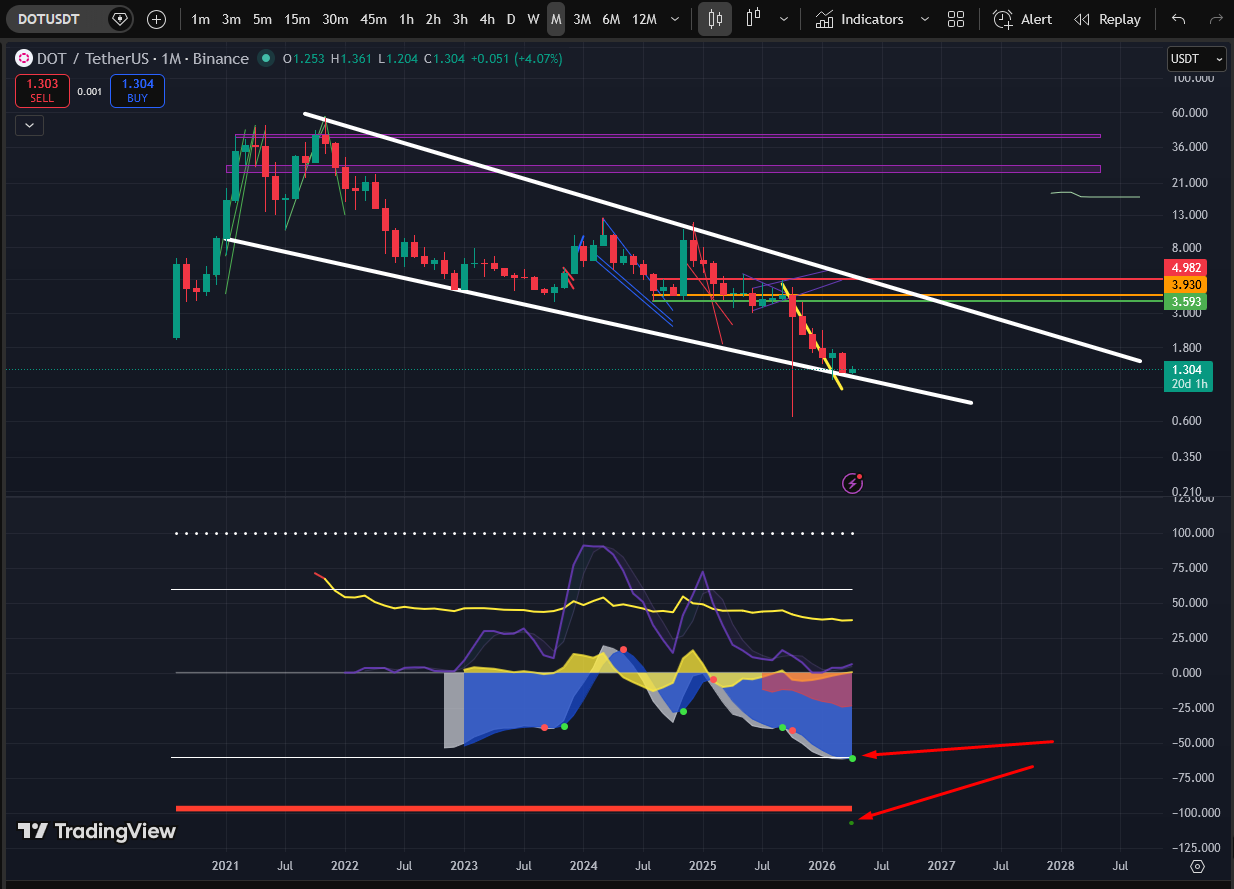This screenshot has height=889, width=1234.
Task: Expand the timeframe list dropdown arrow
Action: [677, 19]
